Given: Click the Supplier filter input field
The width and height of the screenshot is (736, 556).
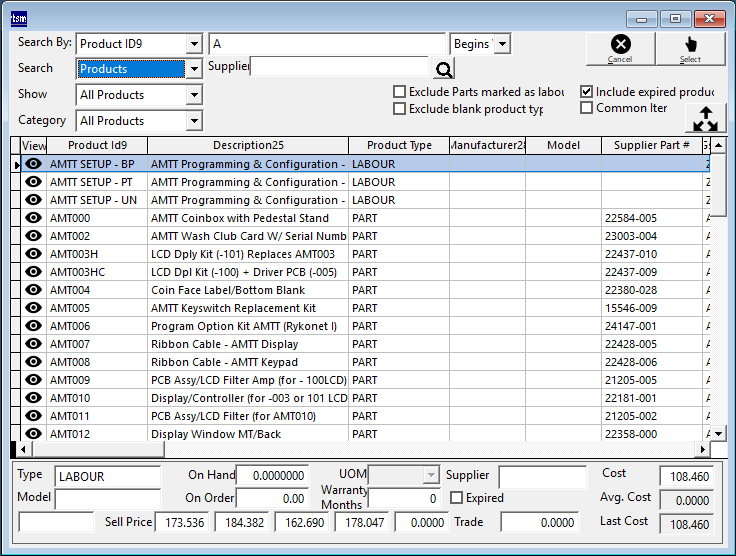Looking at the screenshot, I should coord(339,66).
